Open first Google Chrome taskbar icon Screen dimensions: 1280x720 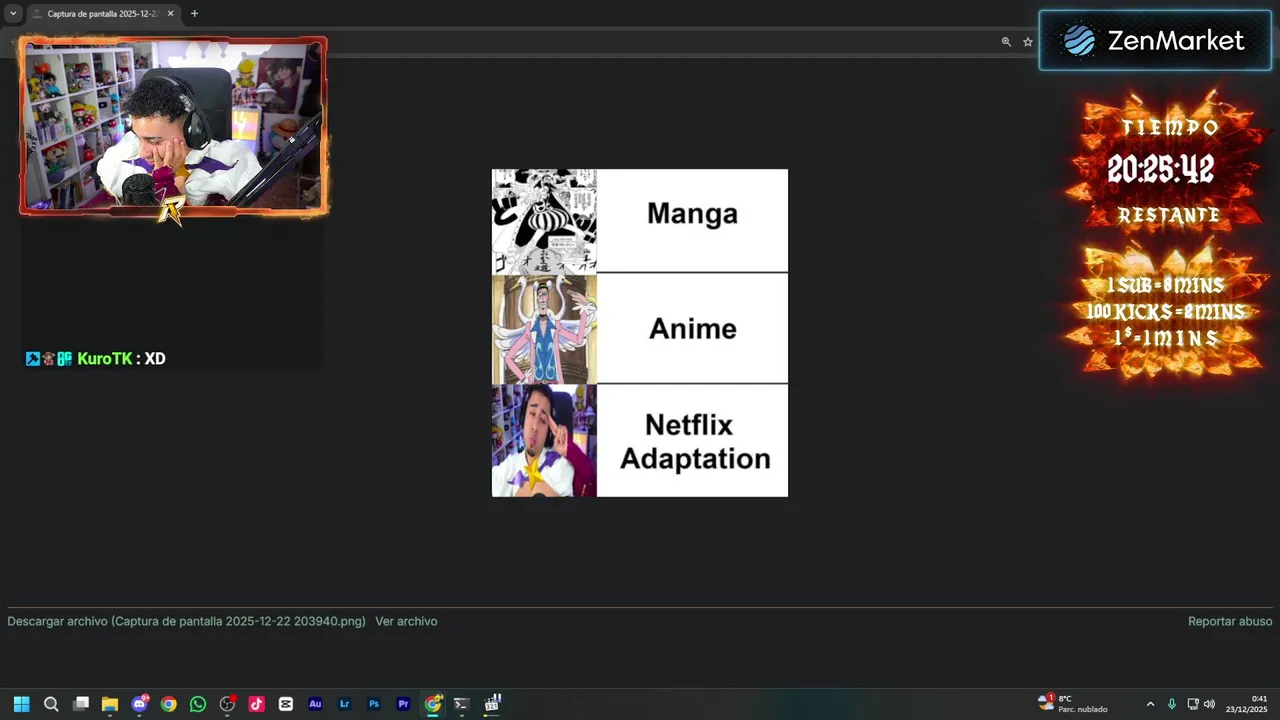point(169,704)
